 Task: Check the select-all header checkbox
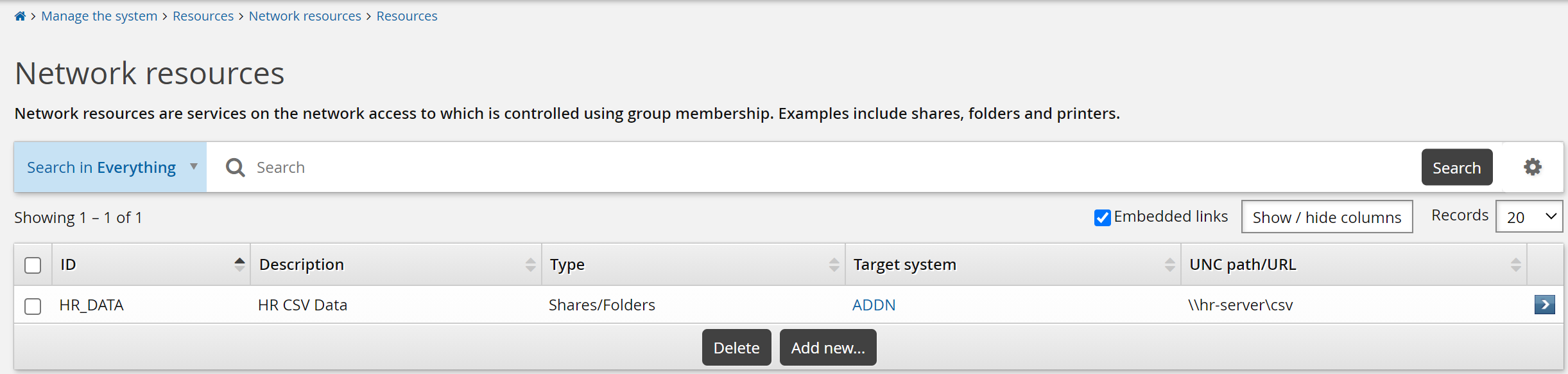tap(33, 265)
